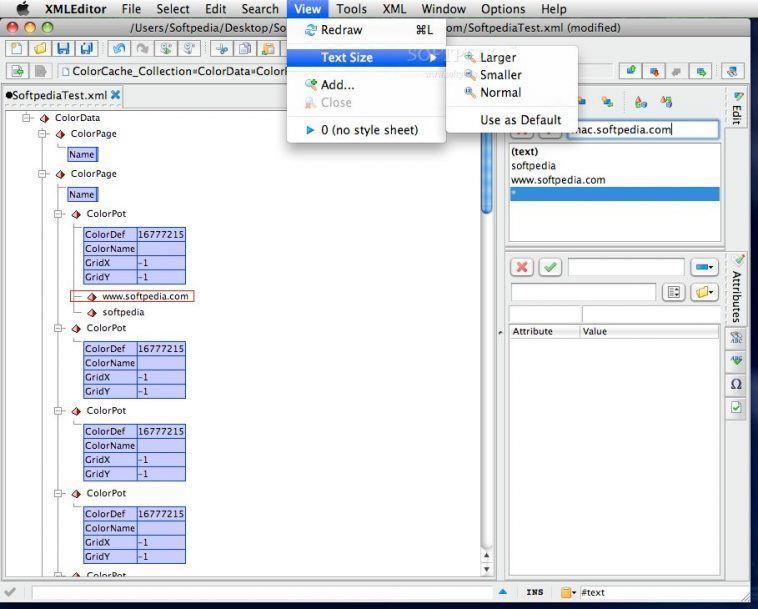This screenshot has width=758, height=609.
Task: Click the Copy toolbar icon
Action: (246, 48)
